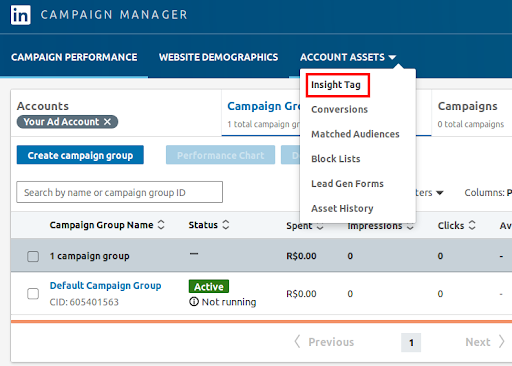Expand the Filters dropdown arrow
Screen dimensions: 512x366
[440, 193]
